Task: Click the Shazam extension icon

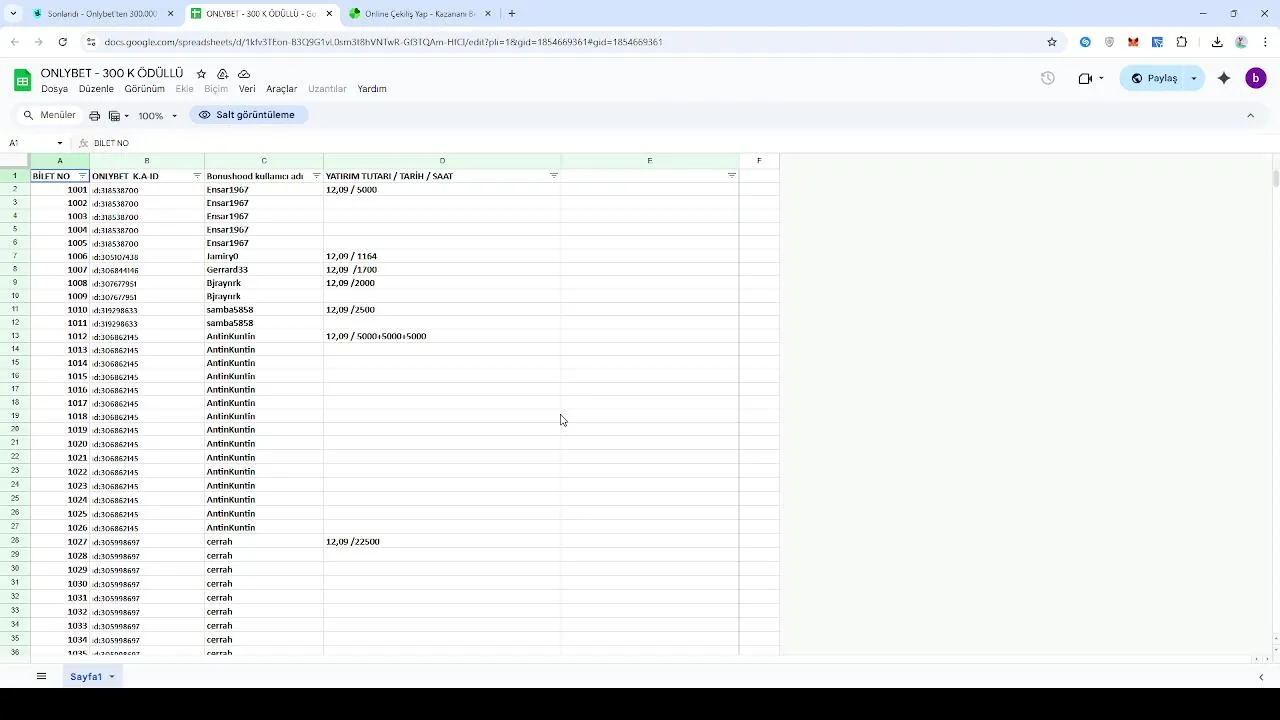Action: point(1085,42)
